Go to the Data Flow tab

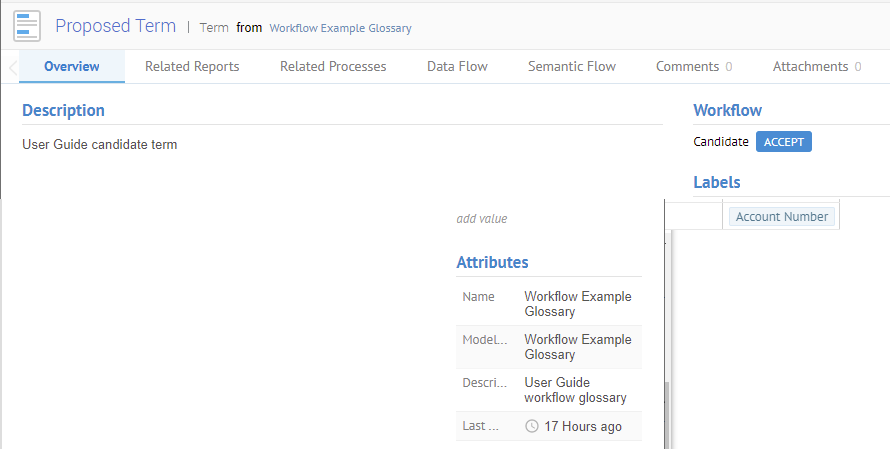457,67
